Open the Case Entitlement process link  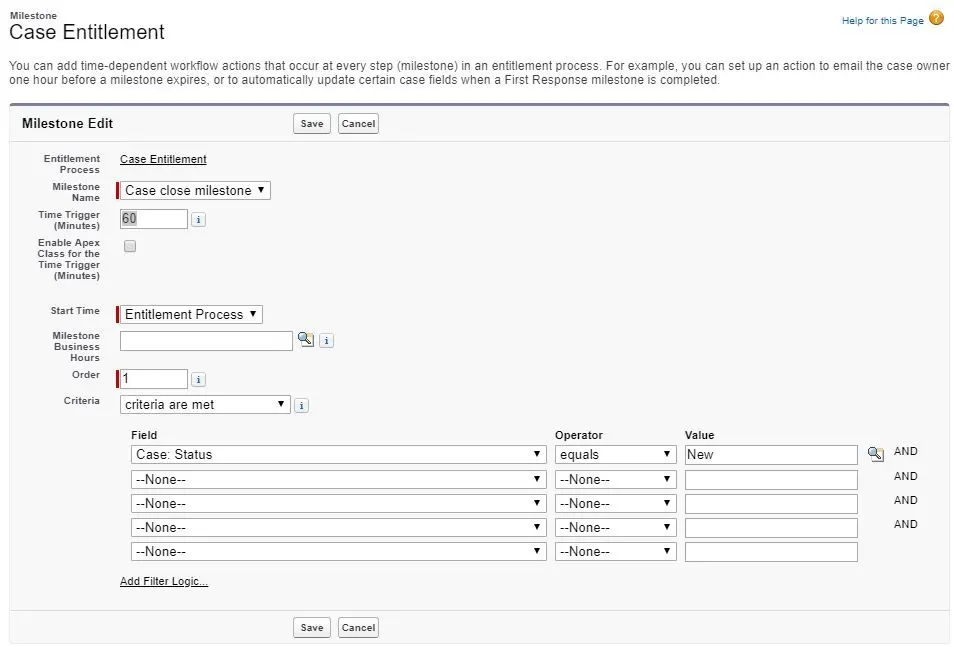pyautogui.click(x=163, y=159)
